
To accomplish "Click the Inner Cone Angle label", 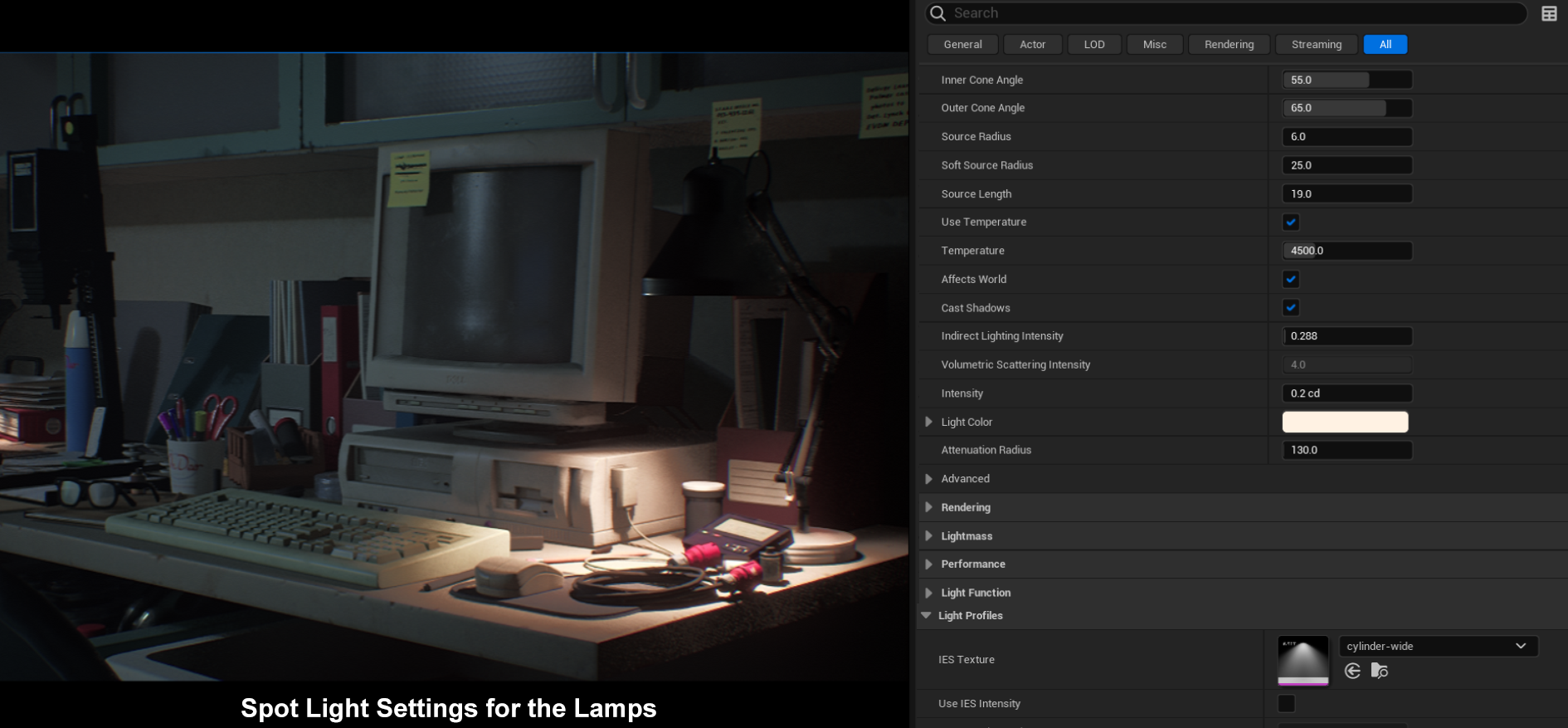I will pos(981,80).
